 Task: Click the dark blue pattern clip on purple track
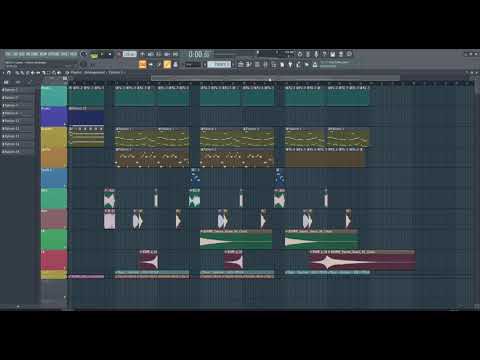(86, 118)
